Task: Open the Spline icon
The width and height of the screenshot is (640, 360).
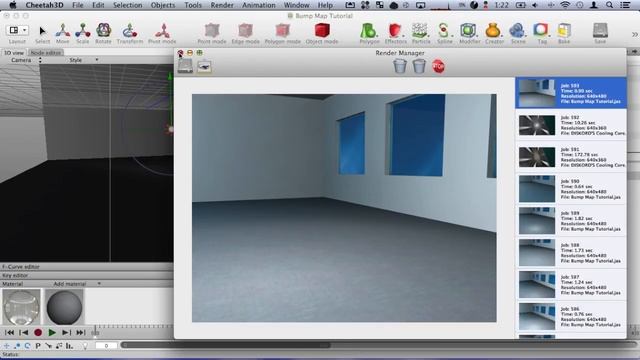Action: [444, 31]
